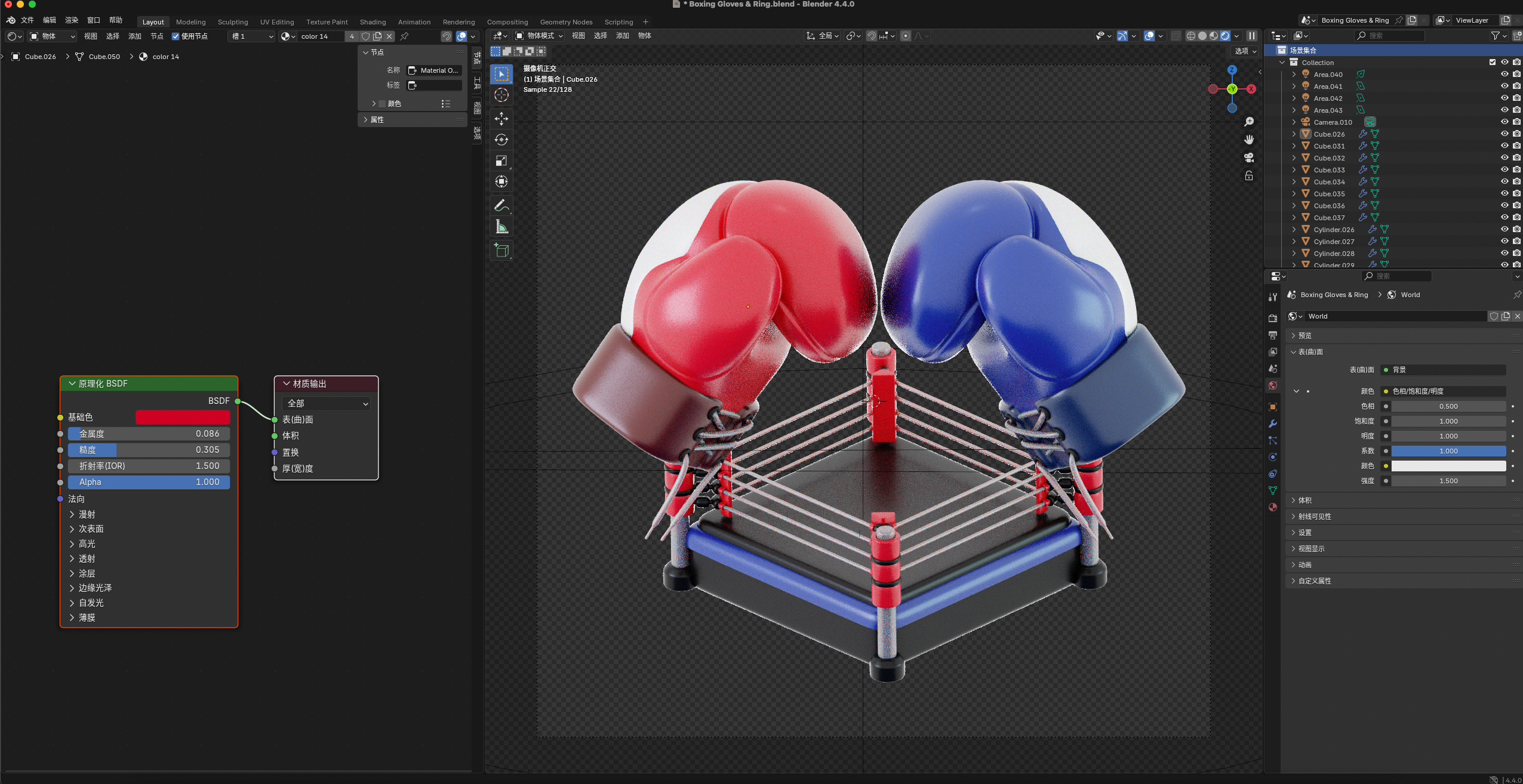
Task: Pause viewport render preview
Action: (x=1252, y=36)
